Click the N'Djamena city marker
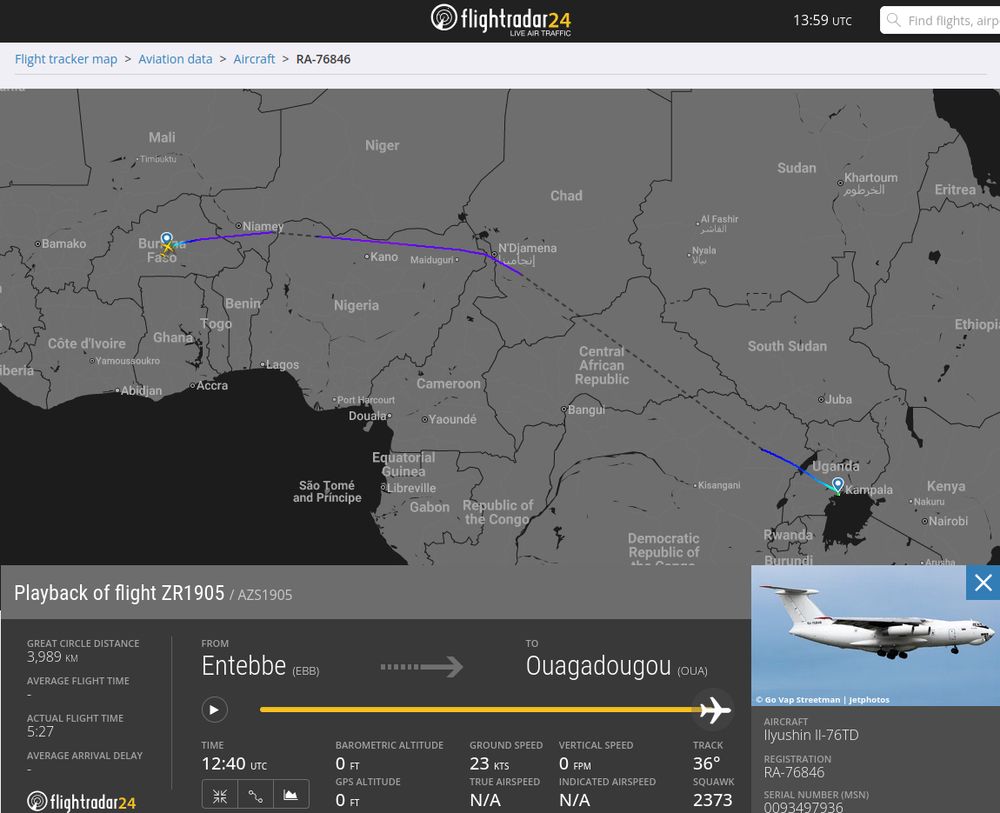 (494, 254)
